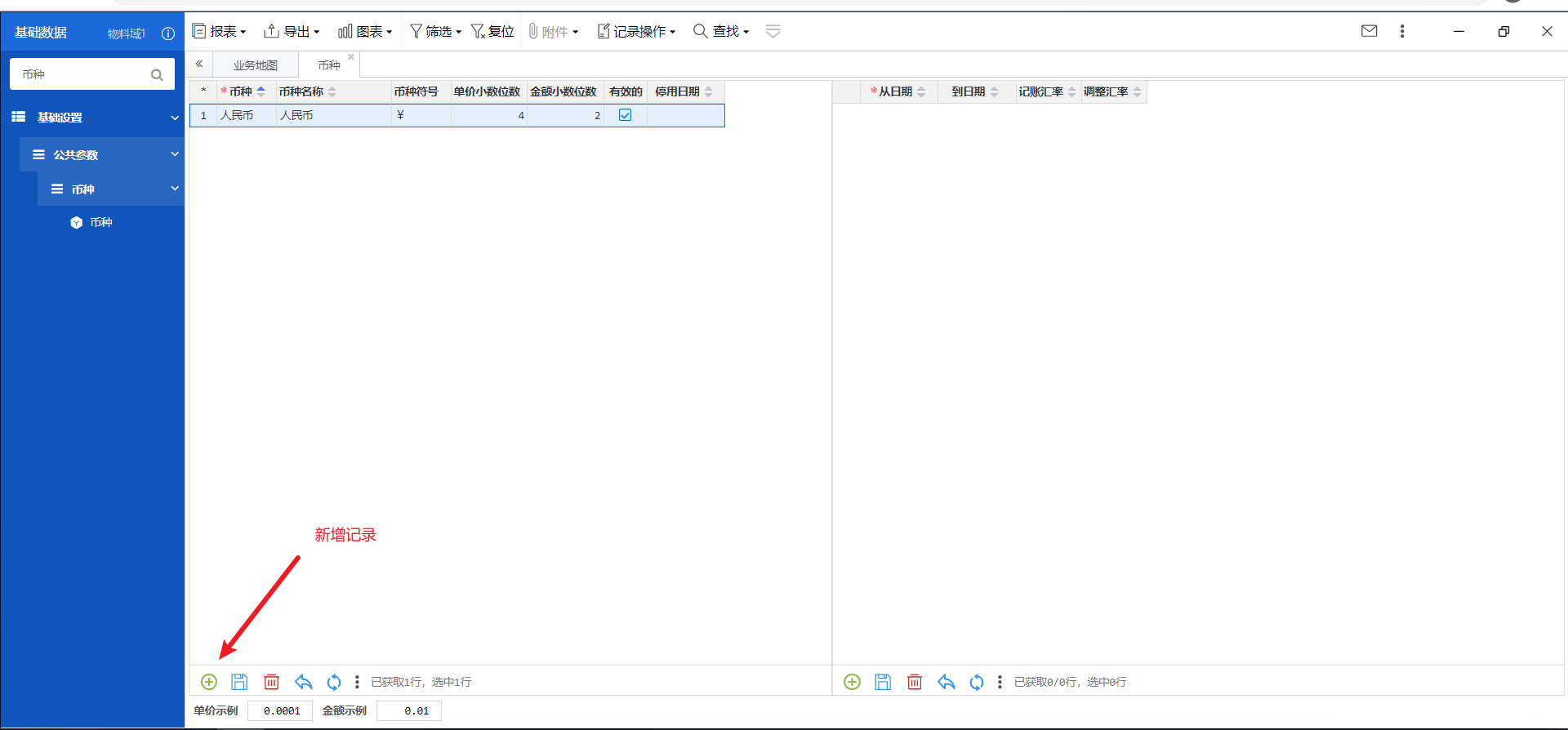
Task: Open the 报表 dropdown menu
Action: click(219, 31)
